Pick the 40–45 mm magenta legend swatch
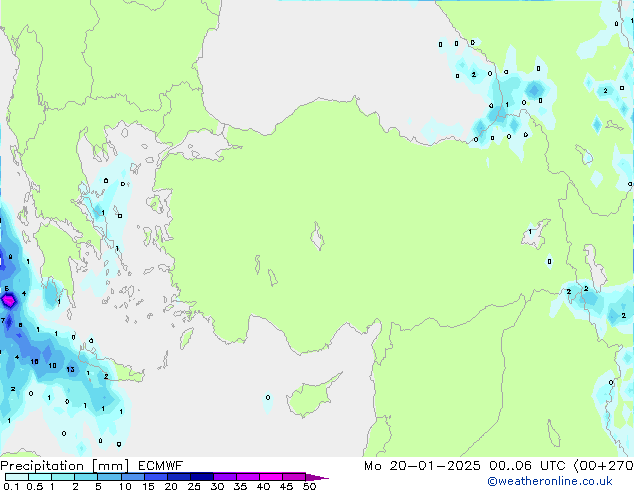This screenshot has height=490, width=634. (x=271, y=477)
